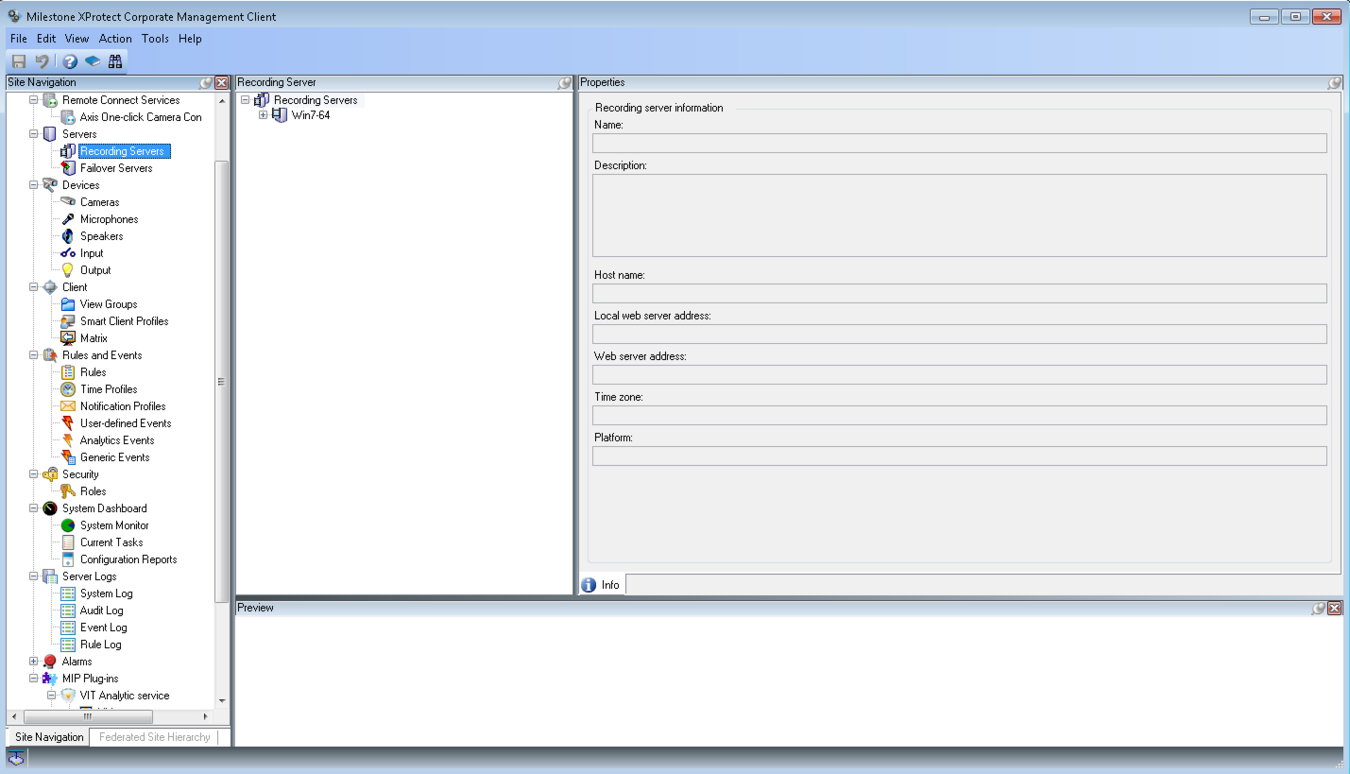
Task: Collapse the Server Logs node
Action: (34, 576)
